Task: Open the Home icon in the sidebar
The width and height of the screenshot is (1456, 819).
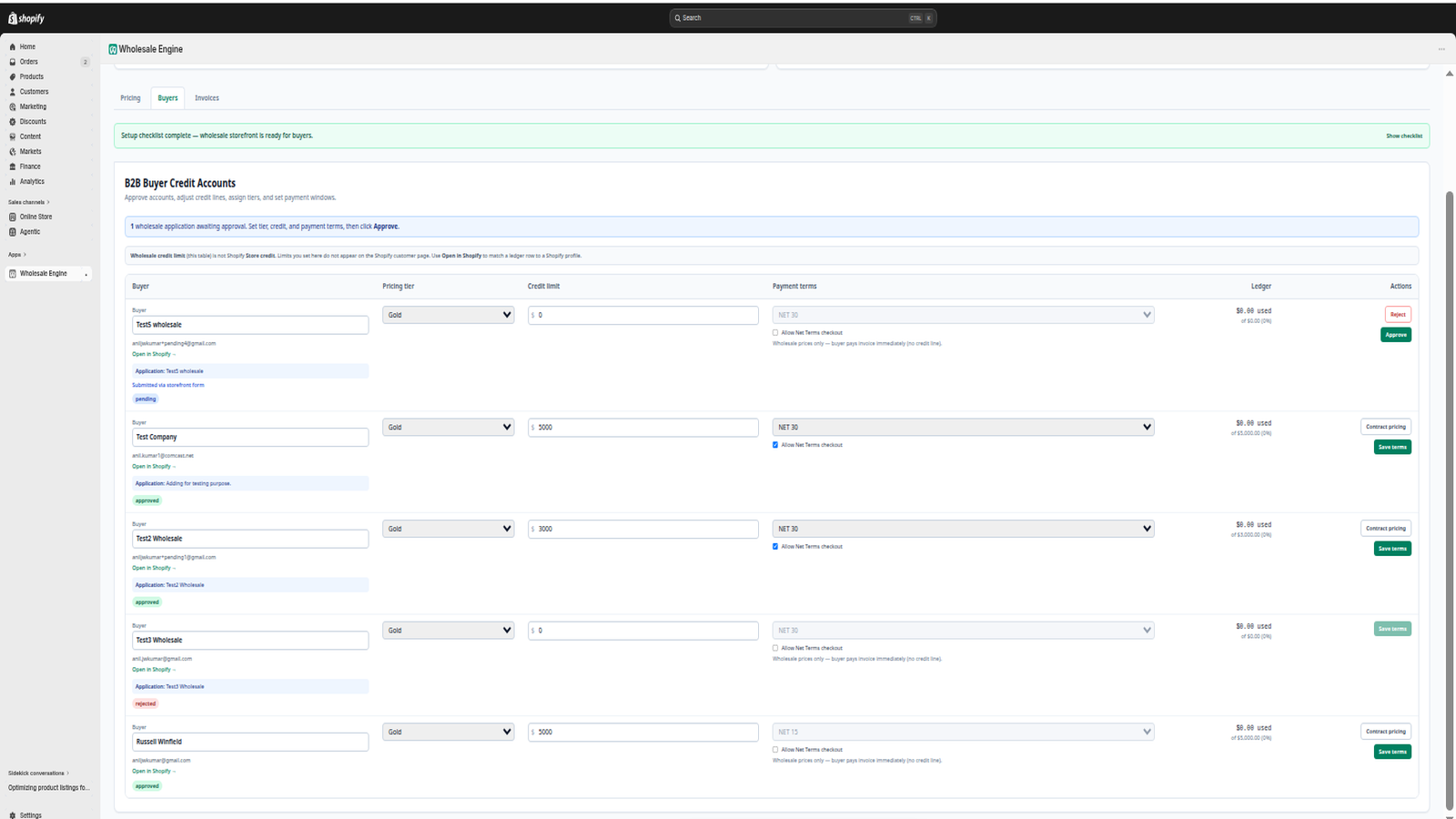Action: 13,46
